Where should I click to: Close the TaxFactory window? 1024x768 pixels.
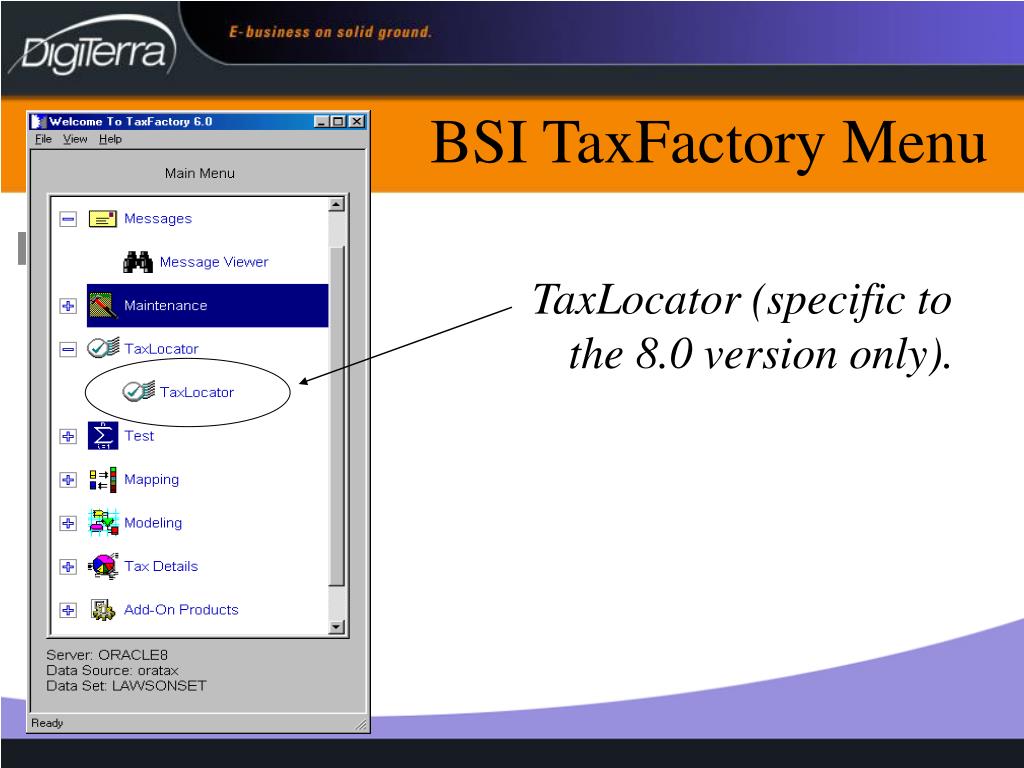356,121
